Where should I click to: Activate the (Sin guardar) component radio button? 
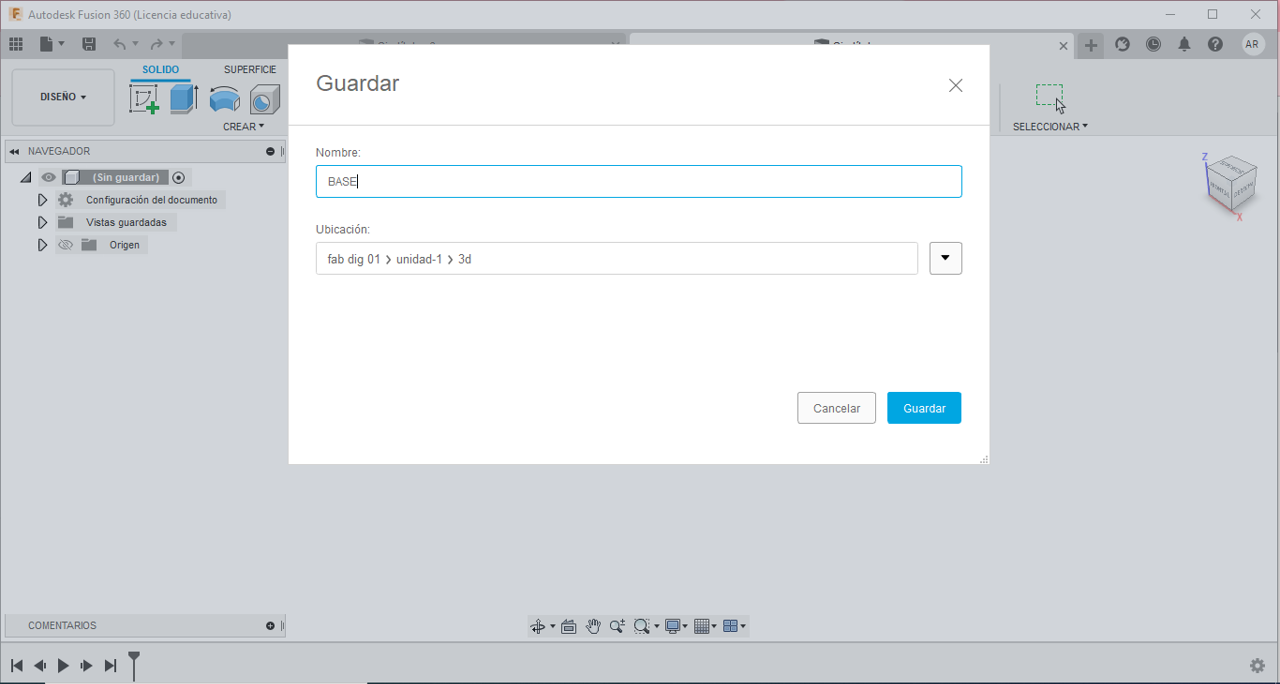179,178
